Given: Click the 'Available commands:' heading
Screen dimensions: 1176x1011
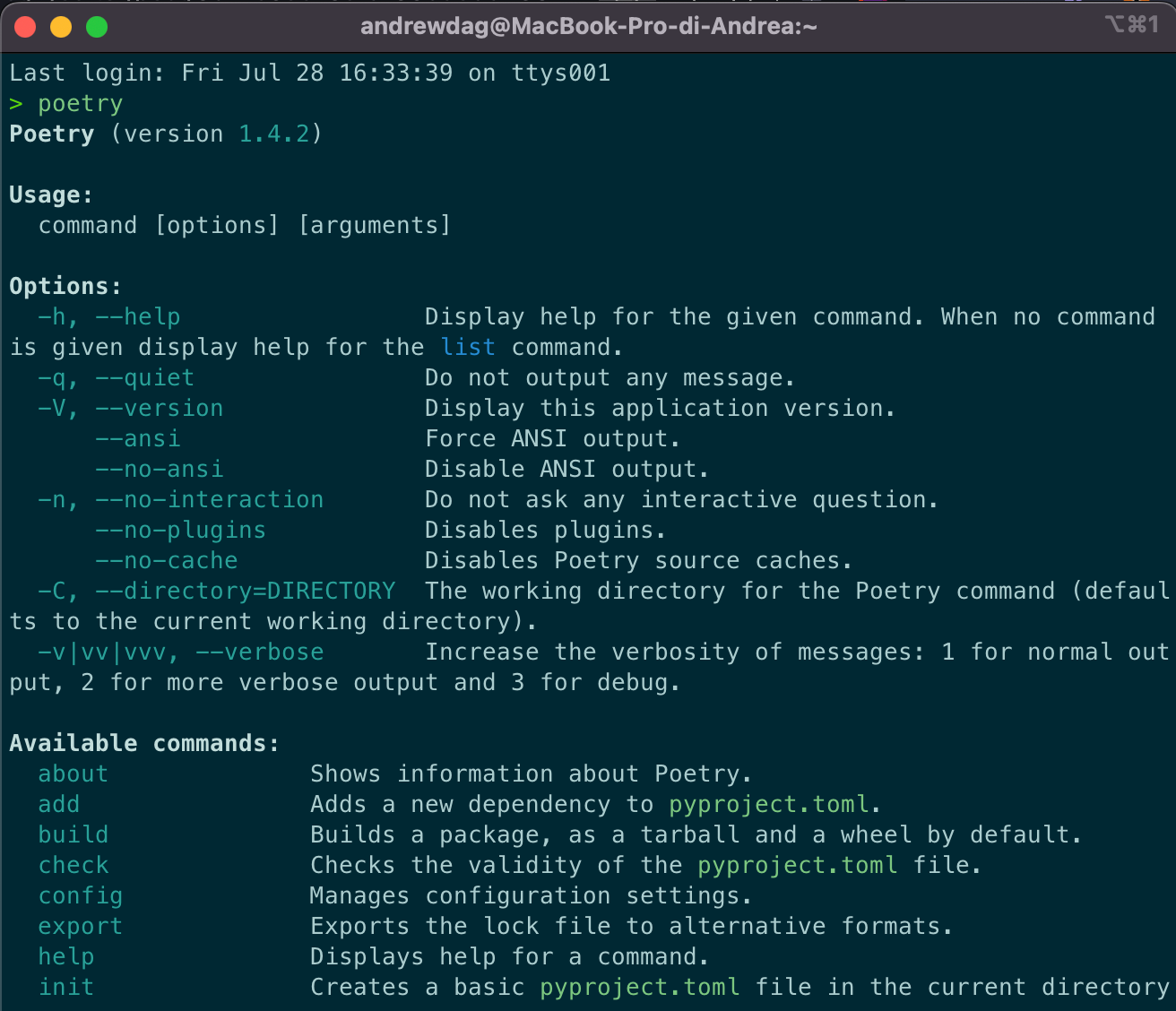Looking at the screenshot, I should (144, 743).
